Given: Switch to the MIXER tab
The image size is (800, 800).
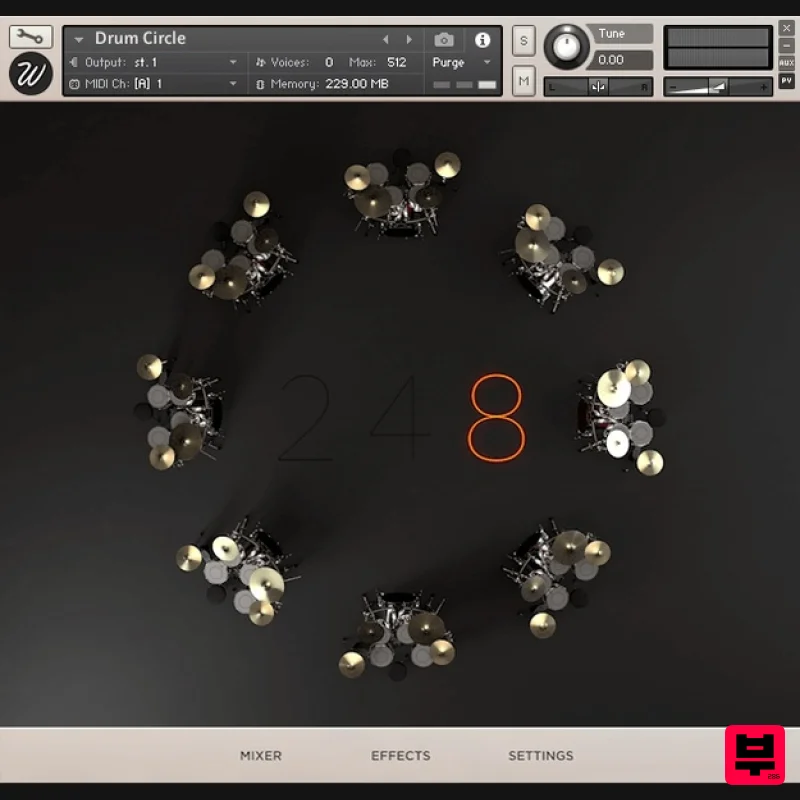Looking at the screenshot, I should [x=260, y=756].
